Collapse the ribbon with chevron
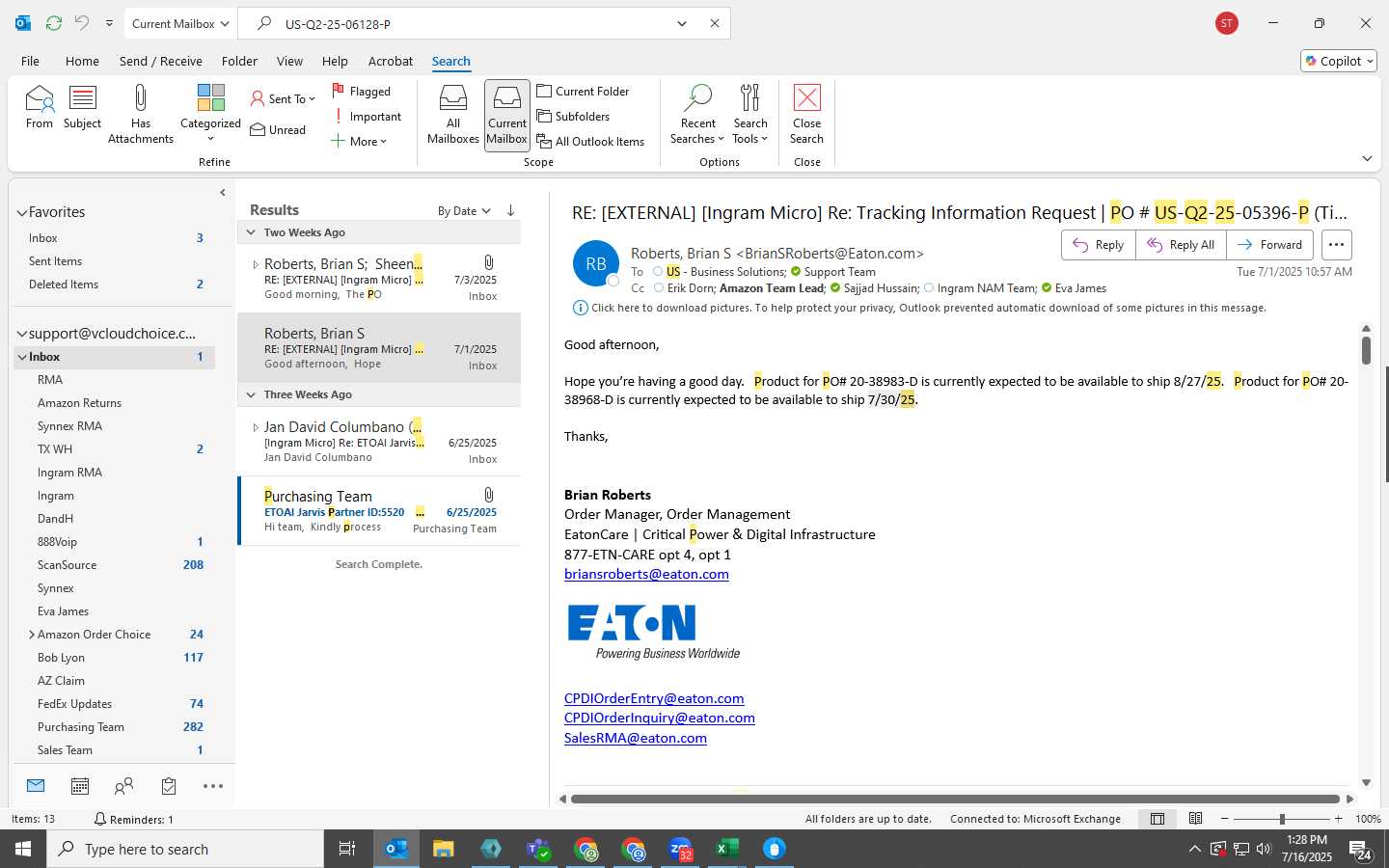The height and width of the screenshot is (868, 1389). pos(1367,158)
